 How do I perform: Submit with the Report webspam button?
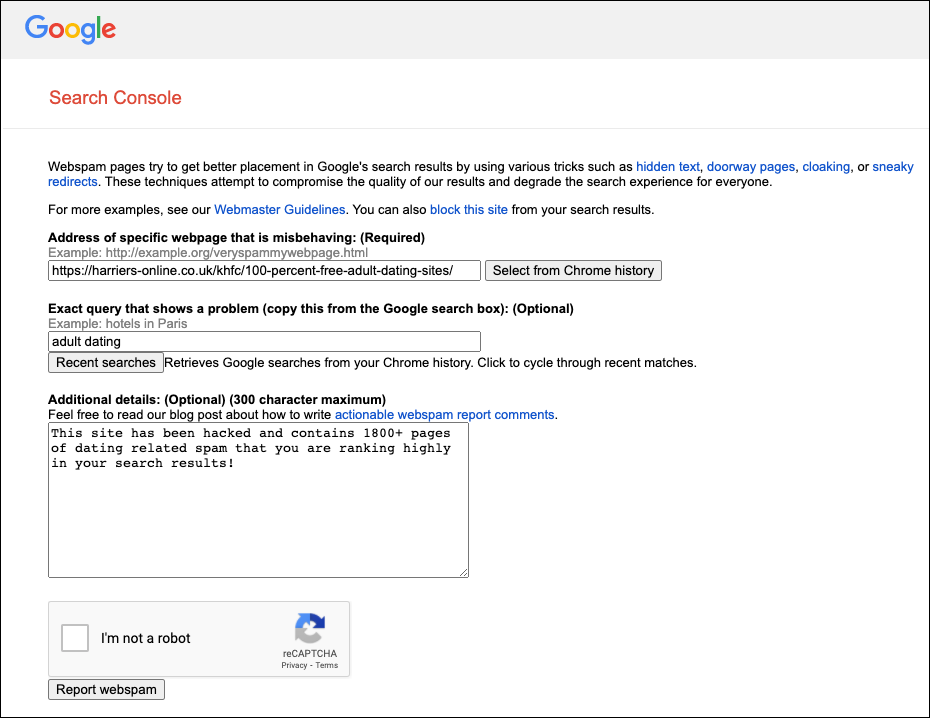point(106,690)
